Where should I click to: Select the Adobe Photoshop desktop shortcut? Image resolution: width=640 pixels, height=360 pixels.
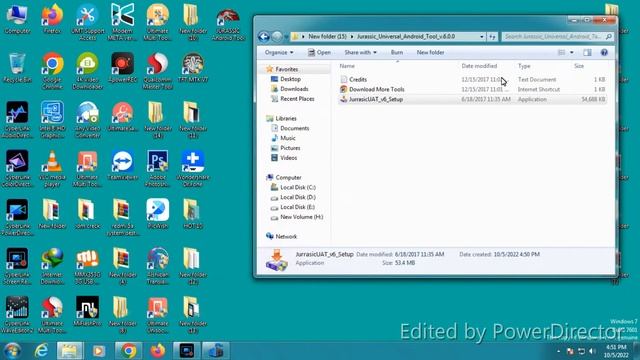(158, 169)
